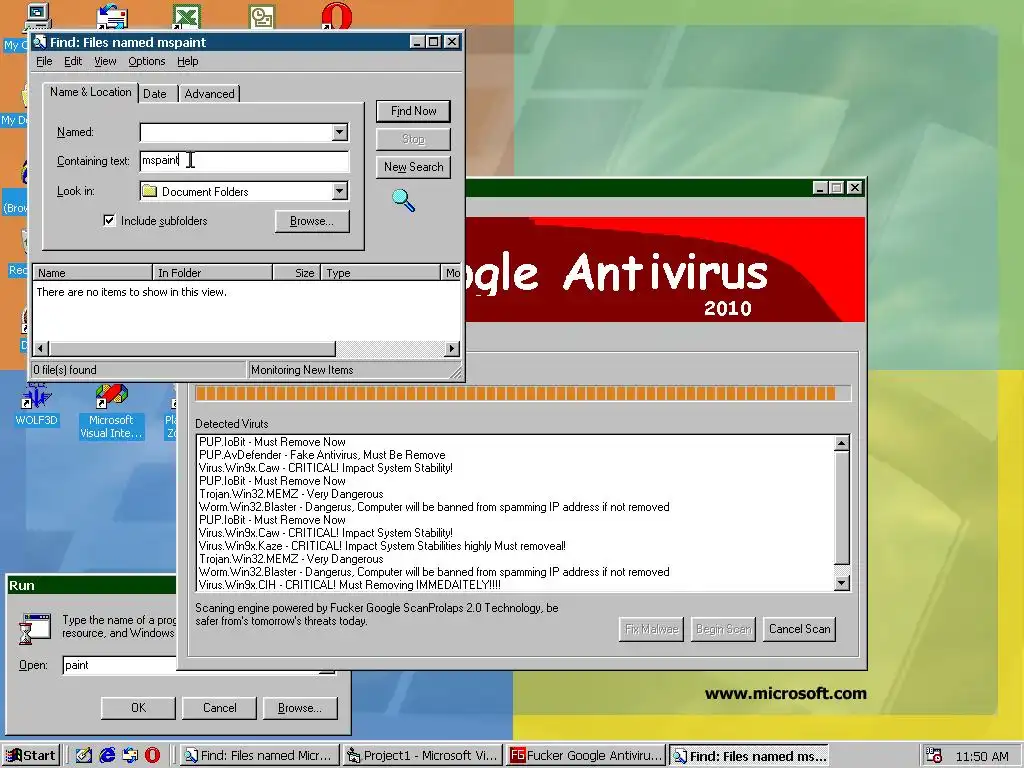The height and width of the screenshot is (768, 1024).
Task: Launch Outlook Express from quick launch
Action: coord(129,756)
